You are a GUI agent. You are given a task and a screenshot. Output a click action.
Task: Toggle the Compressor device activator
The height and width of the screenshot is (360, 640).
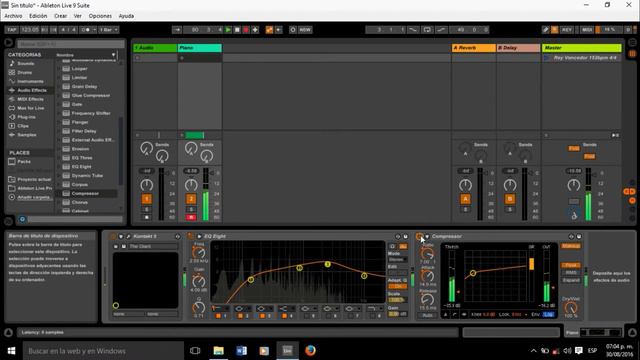[x=419, y=236]
